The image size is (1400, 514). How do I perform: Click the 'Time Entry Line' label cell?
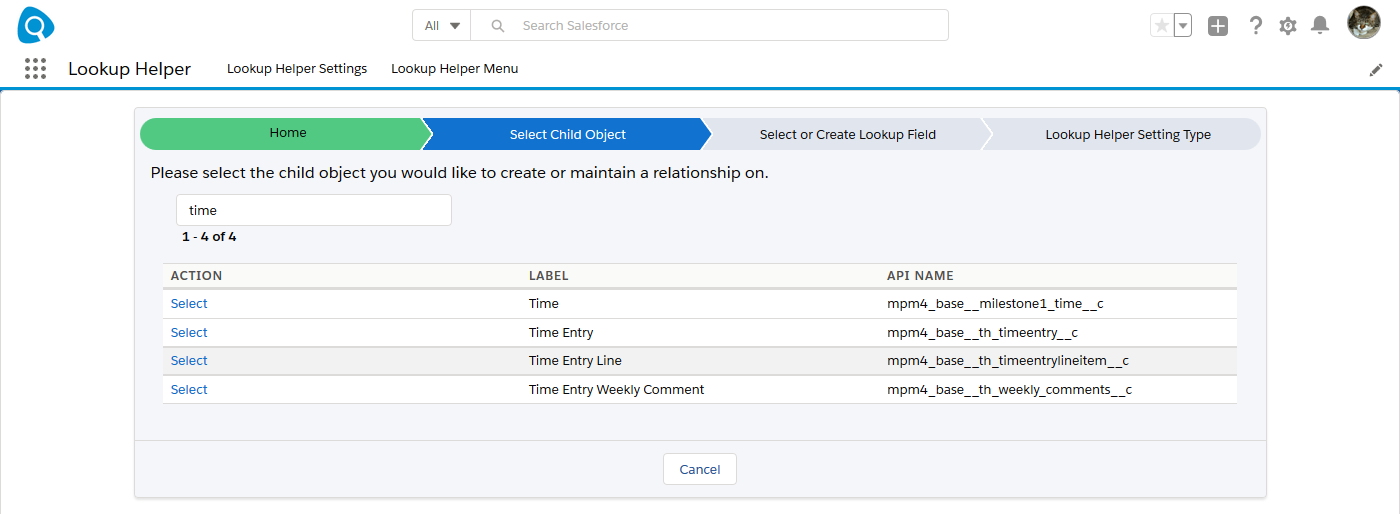(x=575, y=361)
